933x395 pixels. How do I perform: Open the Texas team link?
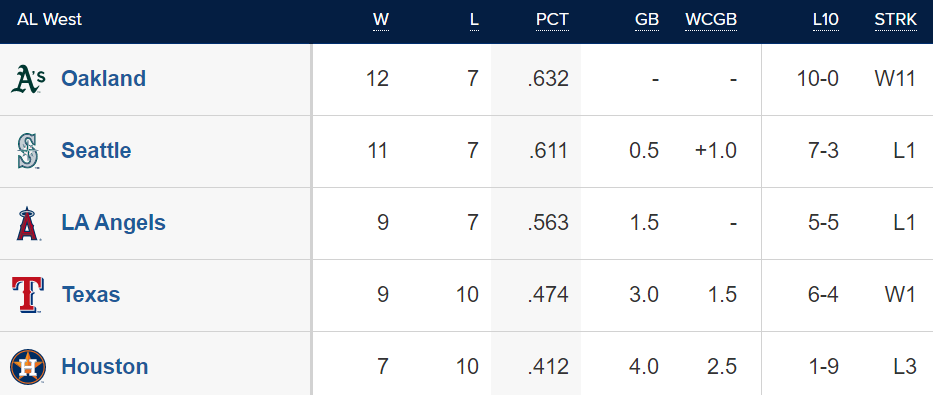pyautogui.click(x=91, y=294)
